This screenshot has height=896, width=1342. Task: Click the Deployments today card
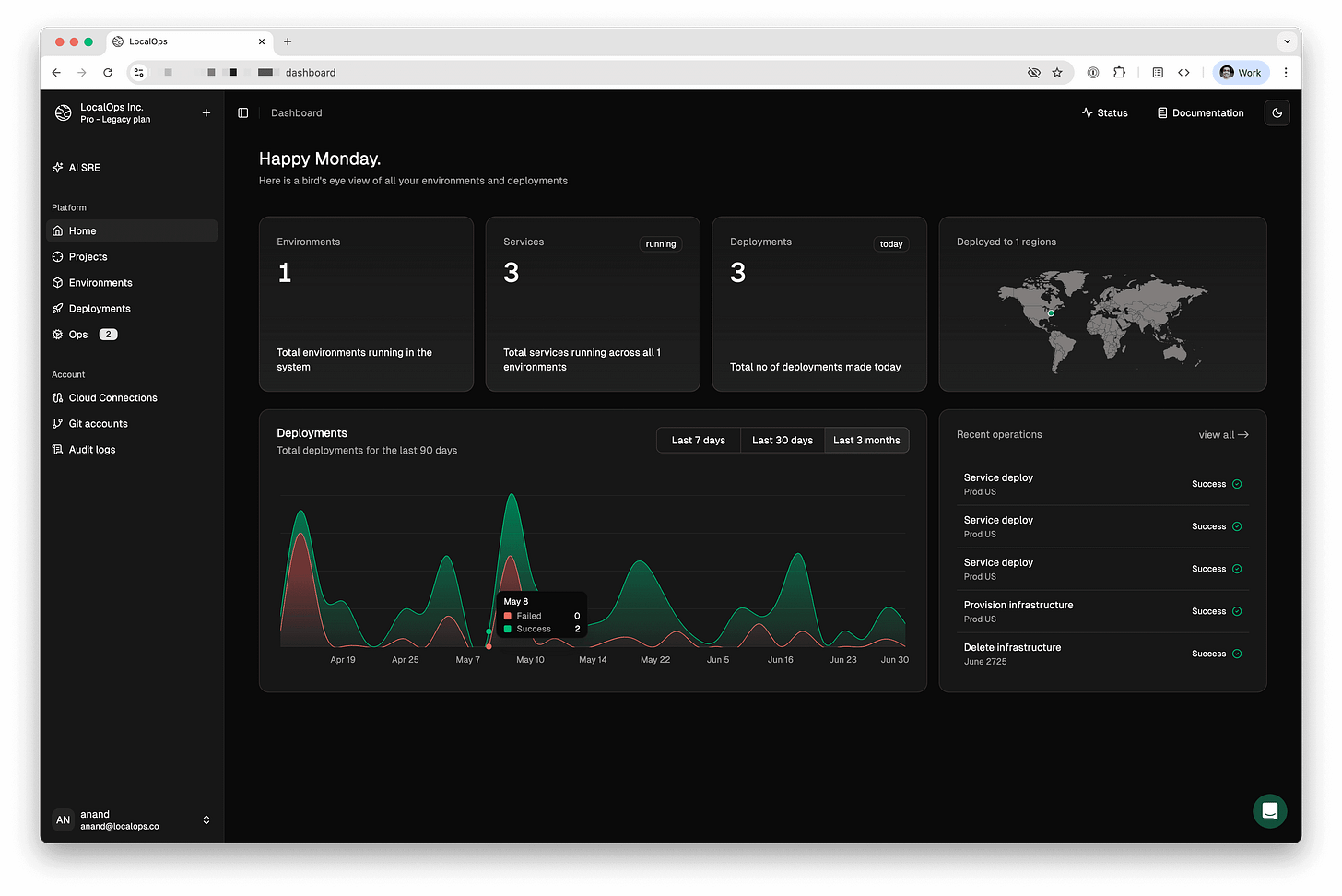pos(819,304)
